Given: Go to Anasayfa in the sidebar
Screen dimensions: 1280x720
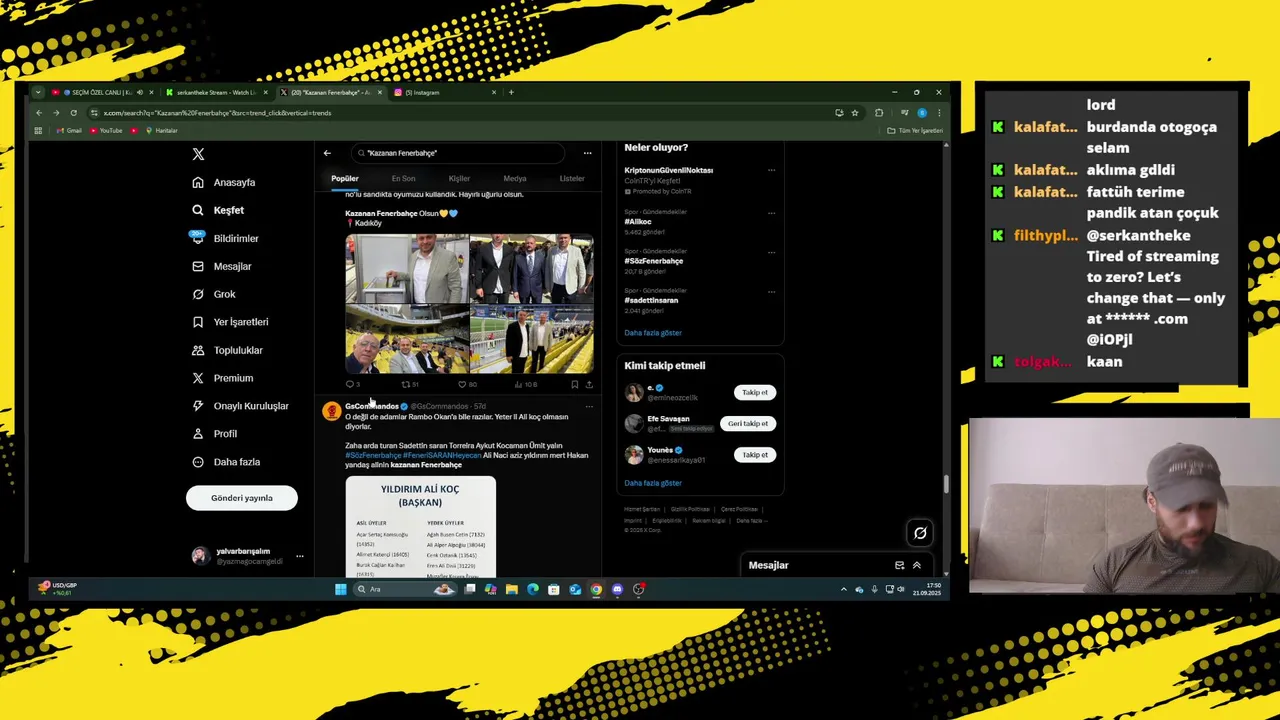Looking at the screenshot, I should pyautogui.click(x=224, y=182).
